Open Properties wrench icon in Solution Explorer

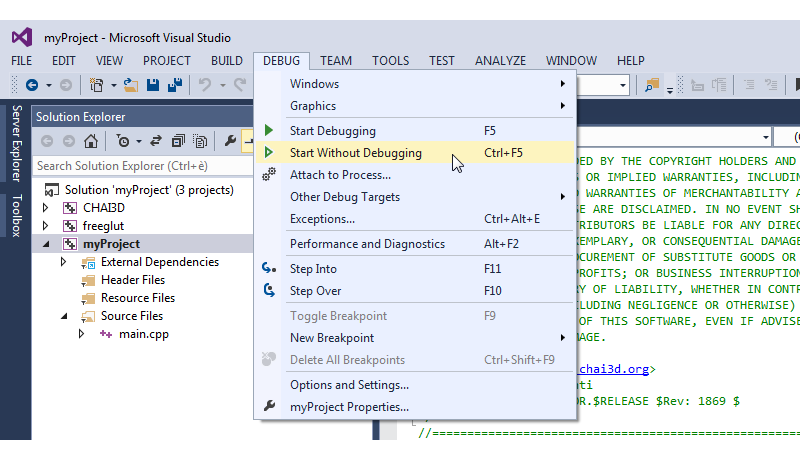point(230,141)
